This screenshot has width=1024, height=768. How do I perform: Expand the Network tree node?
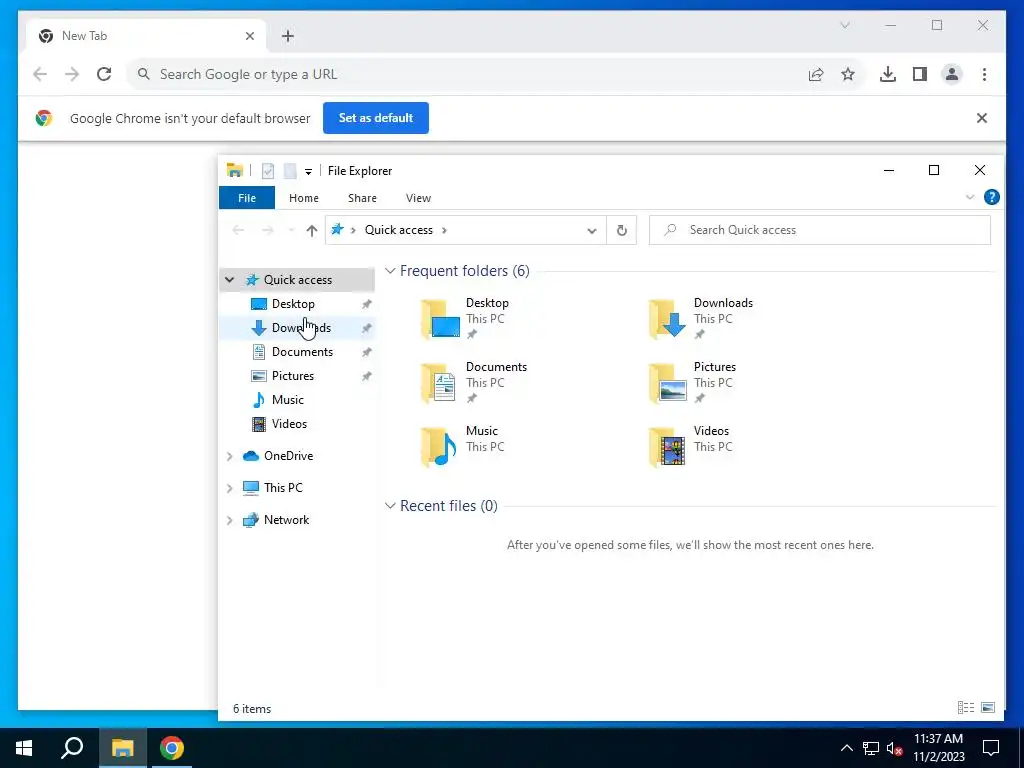[229, 520]
